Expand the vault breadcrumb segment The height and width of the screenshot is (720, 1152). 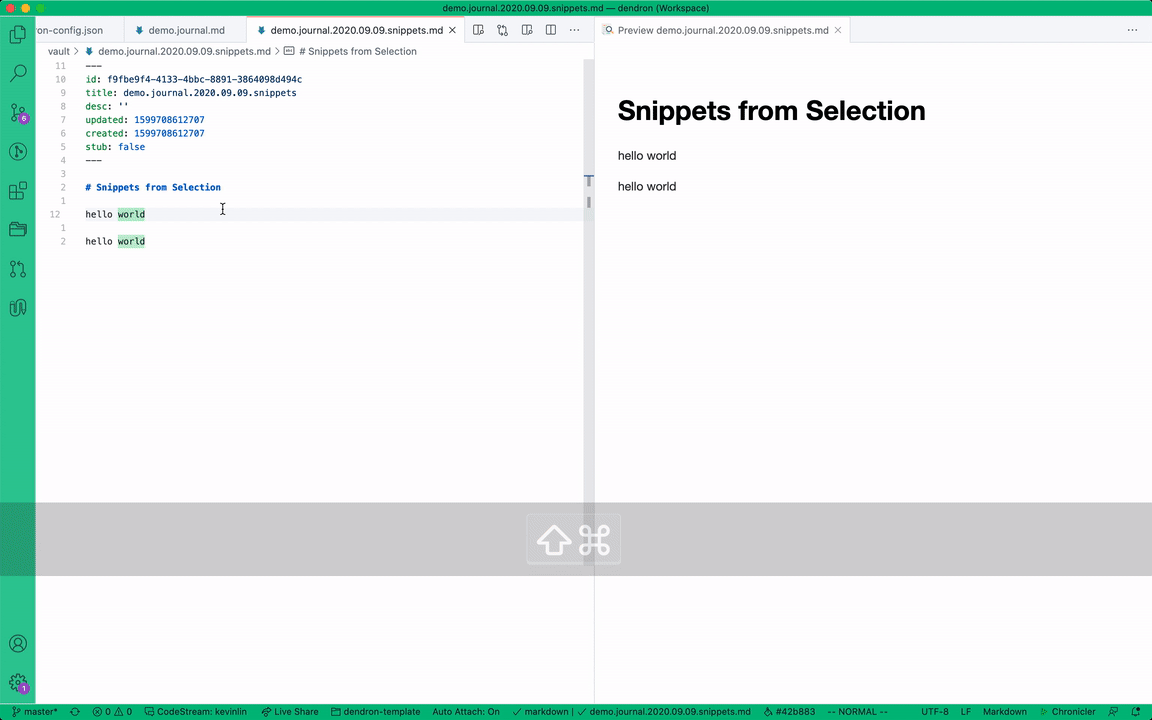pyautogui.click(x=59, y=51)
